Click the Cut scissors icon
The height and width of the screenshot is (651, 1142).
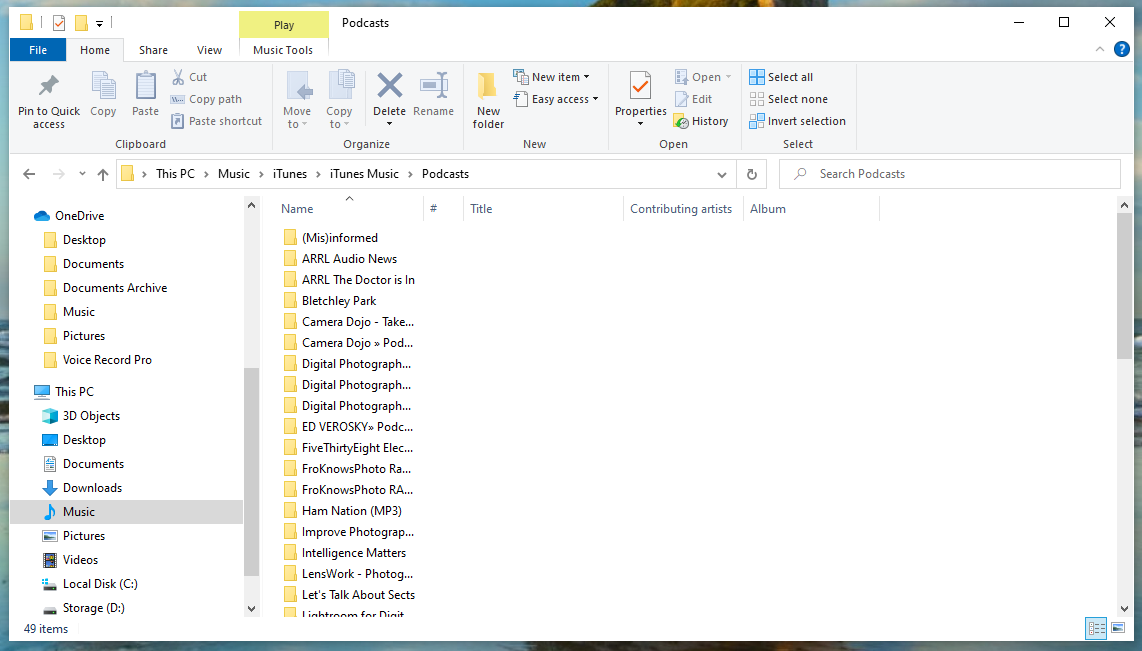[178, 77]
